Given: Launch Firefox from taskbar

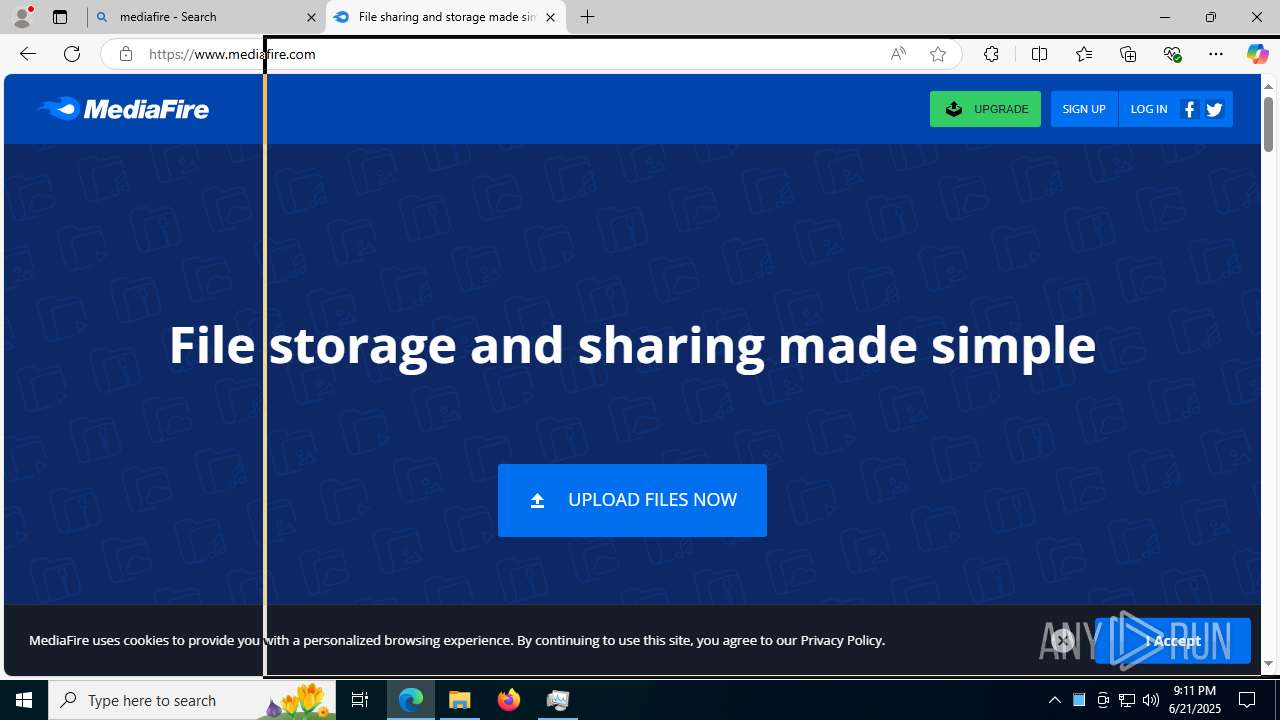Looking at the screenshot, I should point(509,700).
